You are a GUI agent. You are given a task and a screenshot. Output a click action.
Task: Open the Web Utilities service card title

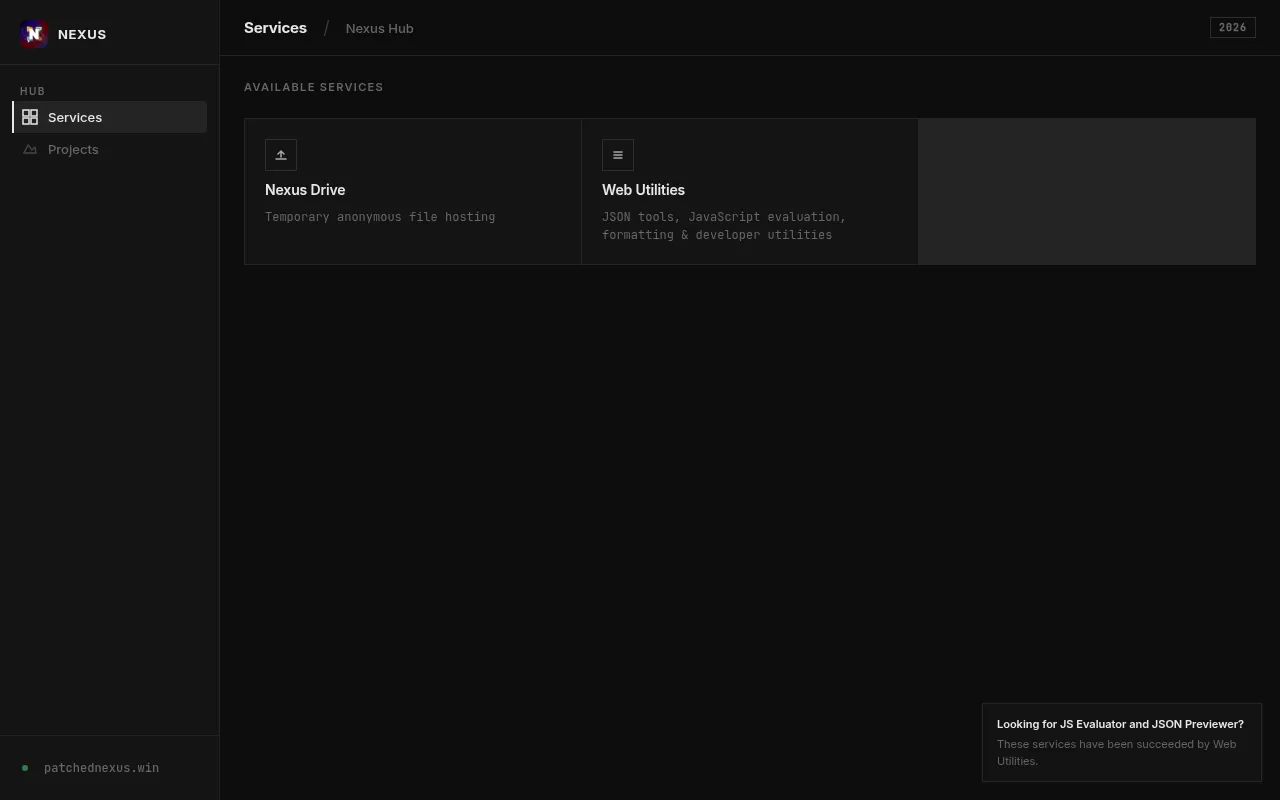point(643,190)
